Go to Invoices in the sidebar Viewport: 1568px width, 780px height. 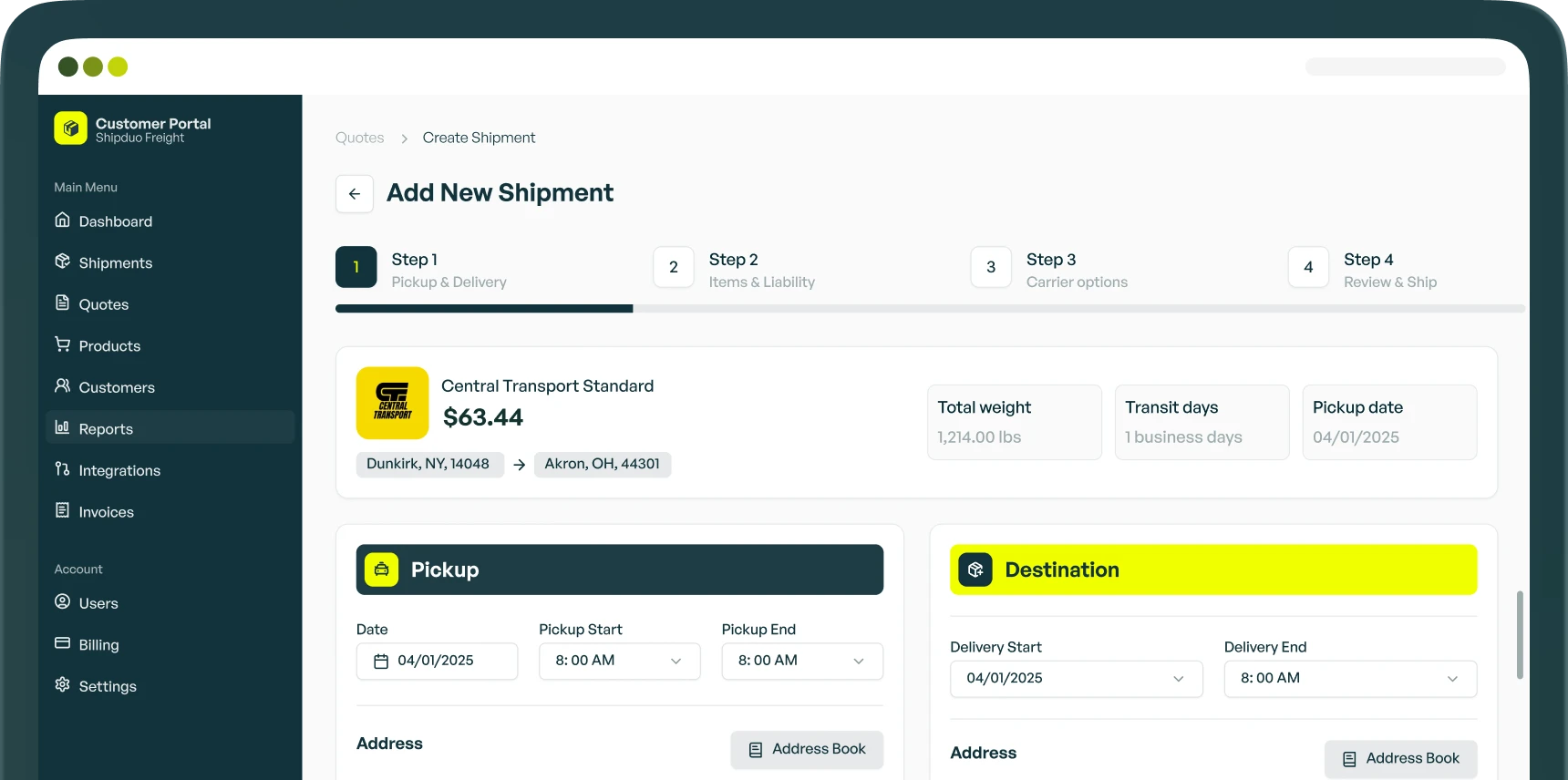tap(106, 512)
